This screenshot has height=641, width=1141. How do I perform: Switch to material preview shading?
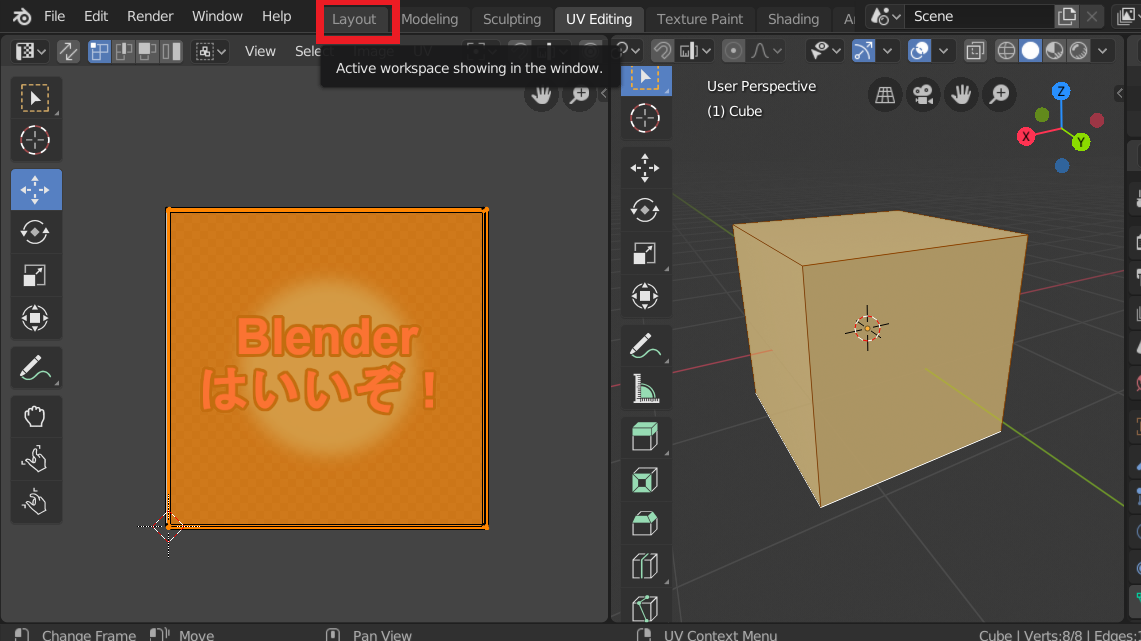coord(1054,51)
